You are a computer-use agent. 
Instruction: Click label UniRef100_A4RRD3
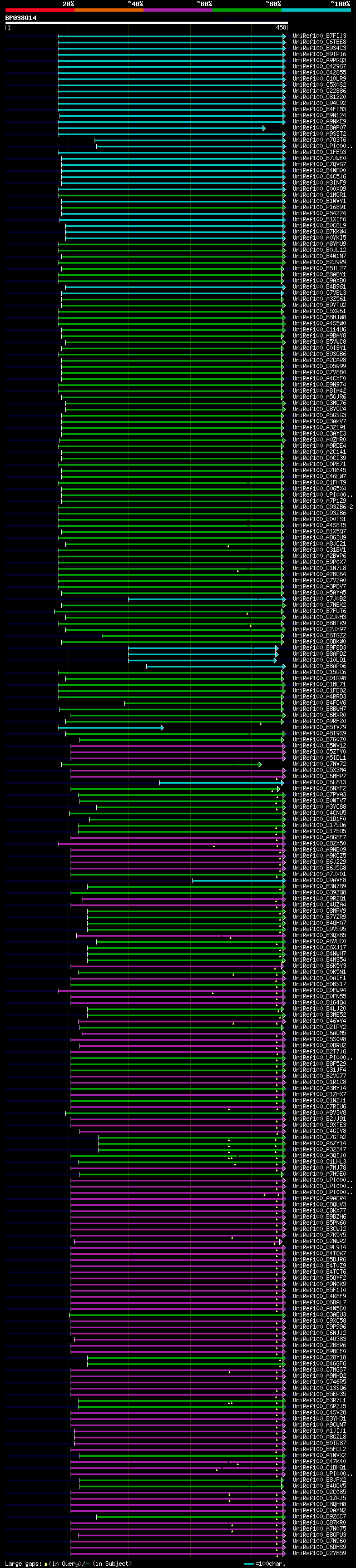click(x=319, y=696)
